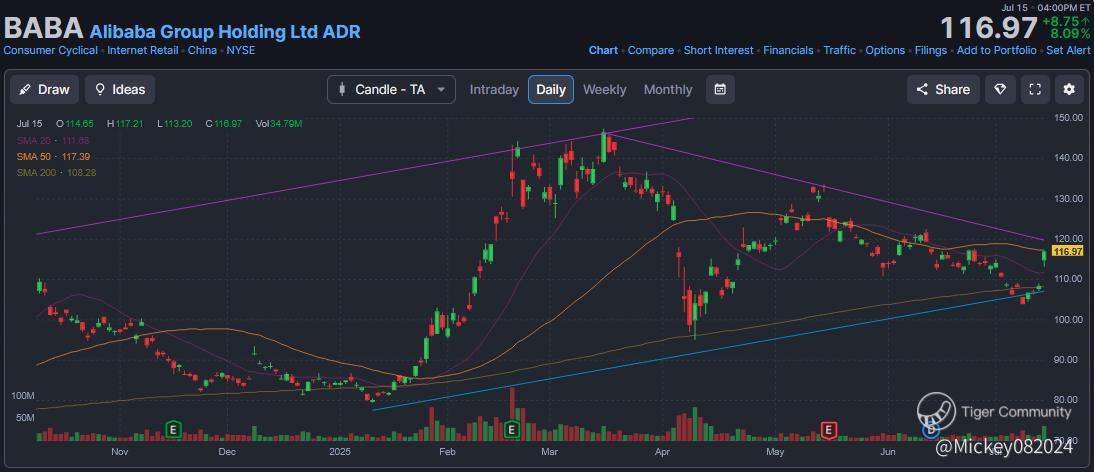Open the Traffic link
This screenshot has height=472, width=1094.
[839, 50]
